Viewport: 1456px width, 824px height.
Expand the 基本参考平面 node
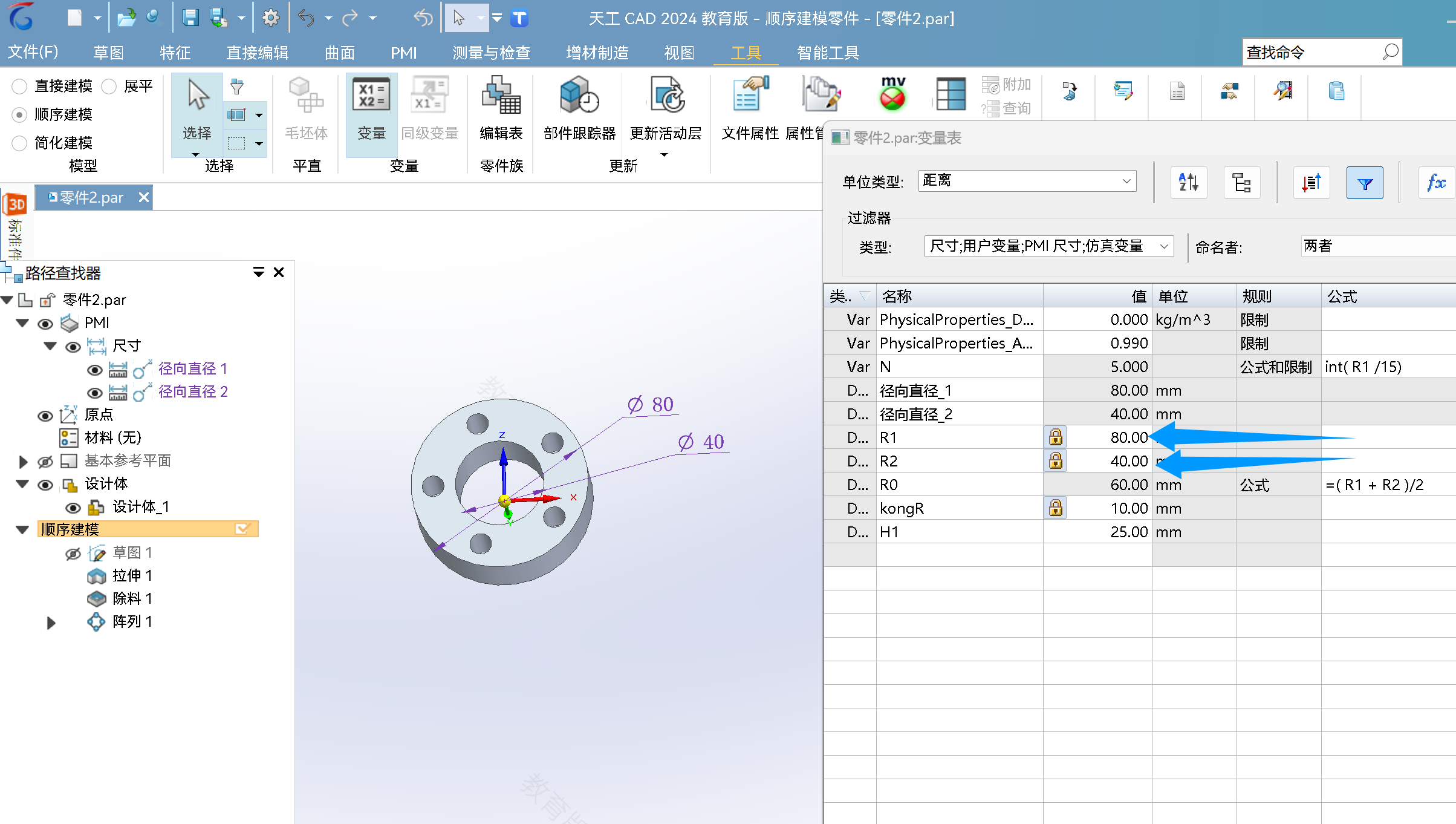(x=23, y=462)
